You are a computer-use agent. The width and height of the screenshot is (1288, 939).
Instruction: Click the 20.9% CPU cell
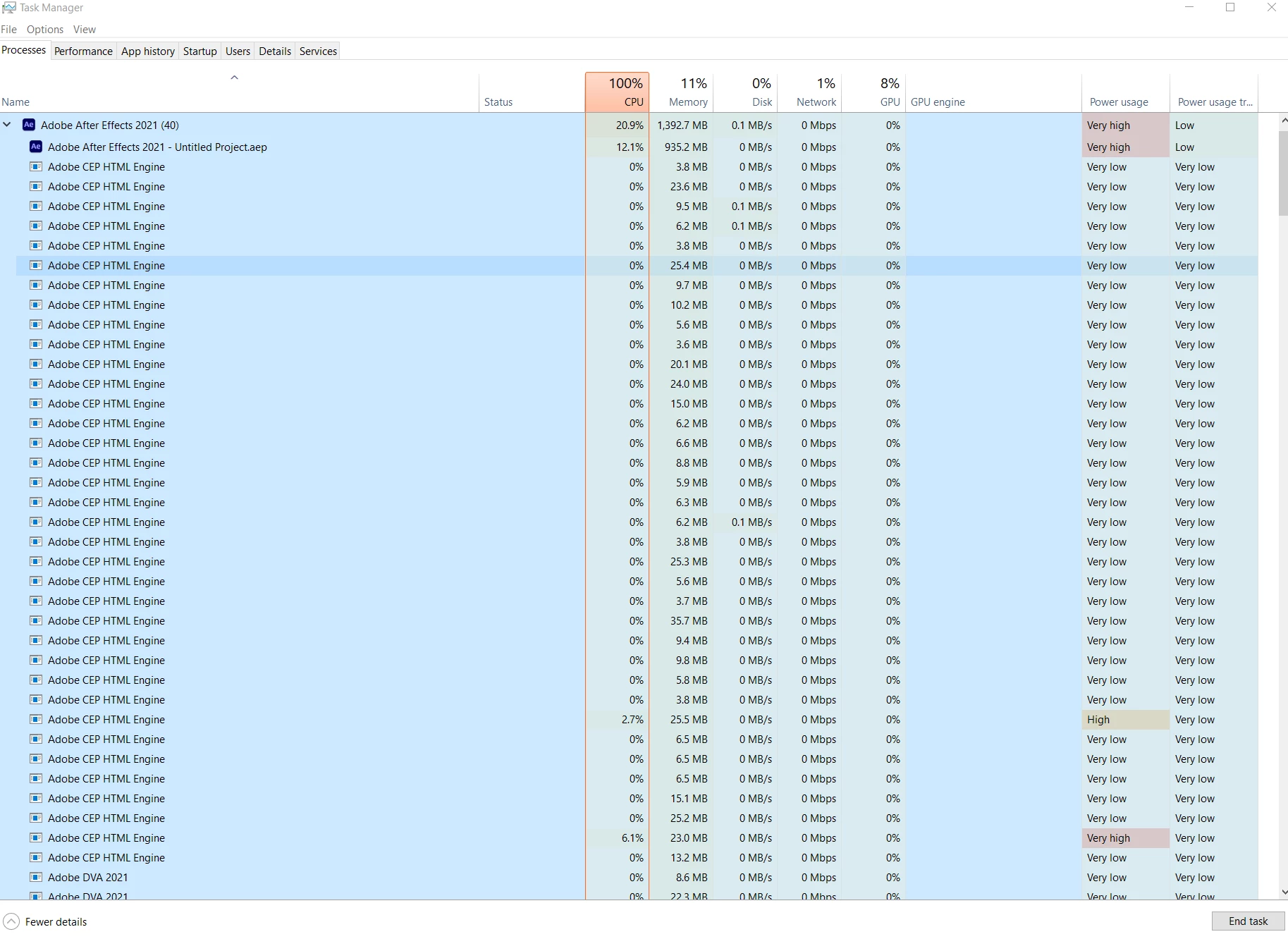617,125
